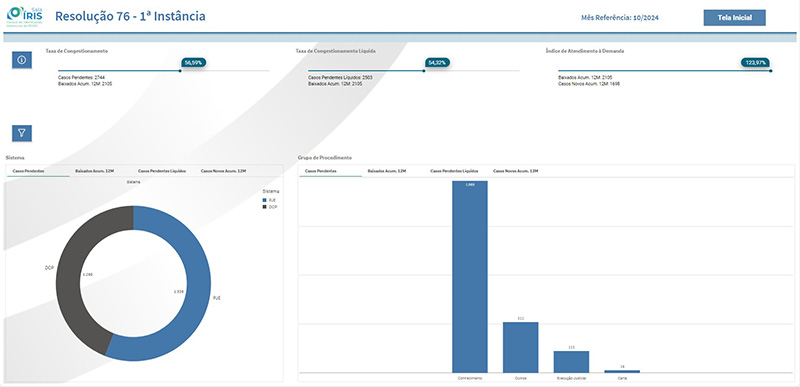The image size is (800, 387).
Task: Select Casos Pendentes Líquidos tab in Sistema
Action: pos(162,171)
